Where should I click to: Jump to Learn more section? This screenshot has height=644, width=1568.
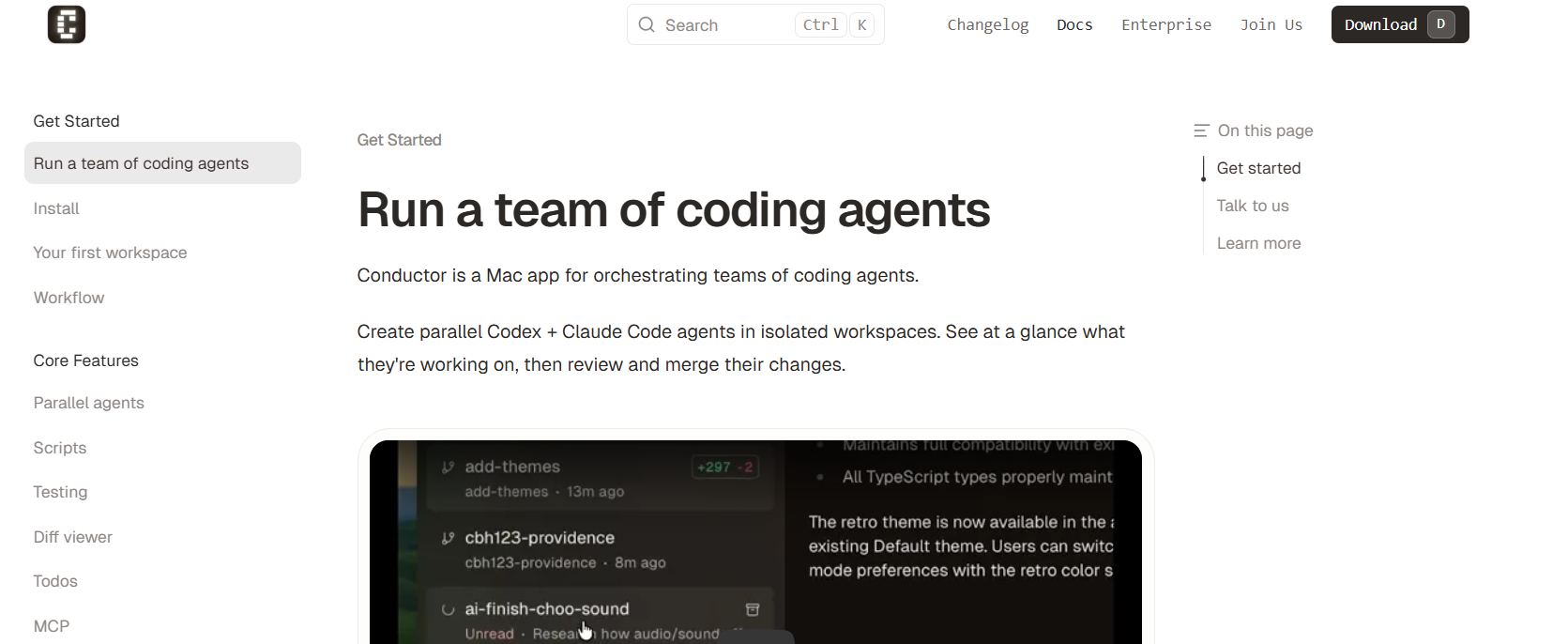[1258, 243]
